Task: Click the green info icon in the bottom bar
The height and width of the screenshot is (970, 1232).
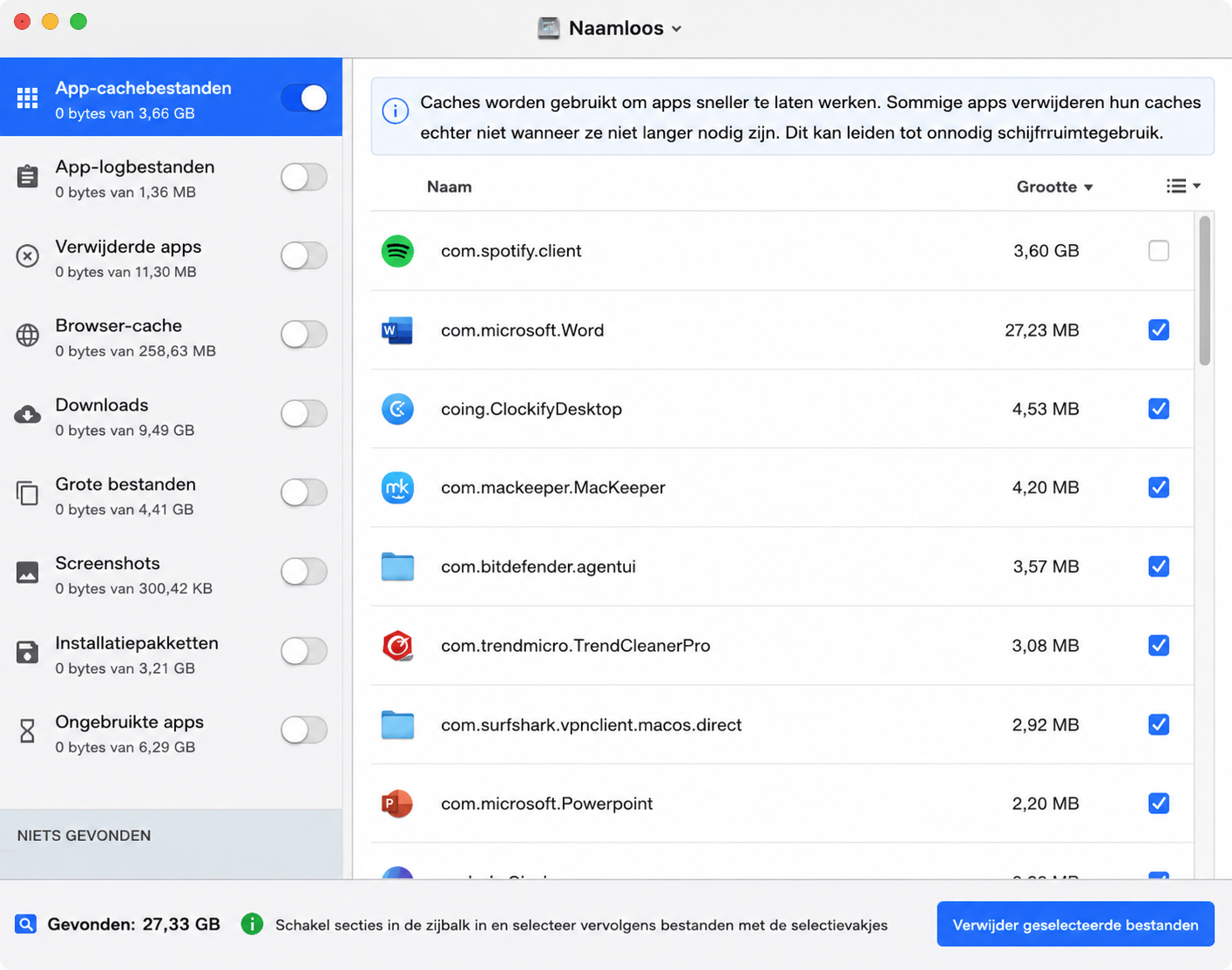Action: pyautogui.click(x=252, y=925)
